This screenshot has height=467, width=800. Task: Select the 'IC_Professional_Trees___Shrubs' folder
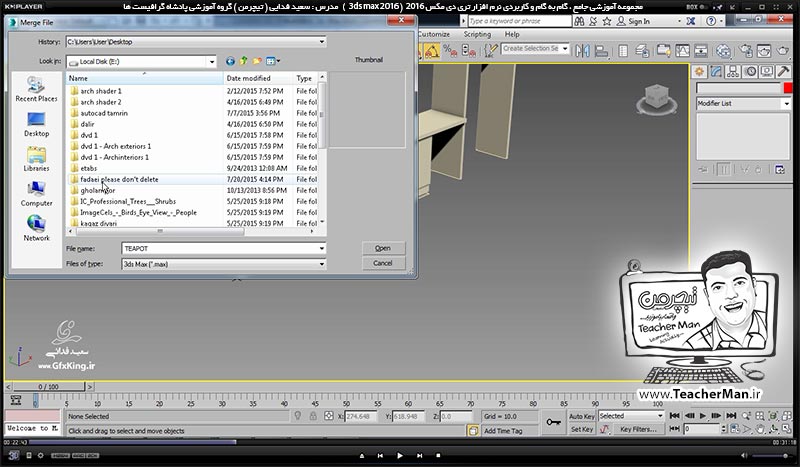(x=128, y=201)
